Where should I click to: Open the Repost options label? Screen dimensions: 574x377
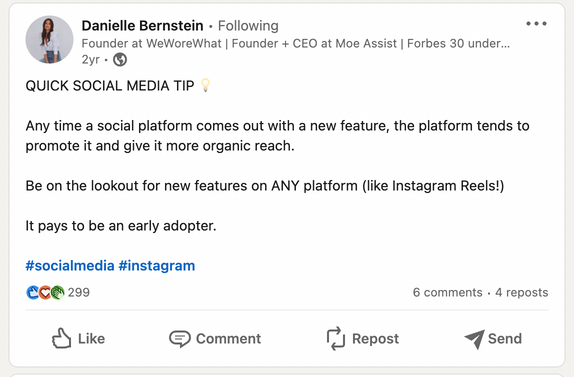click(376, 339)
